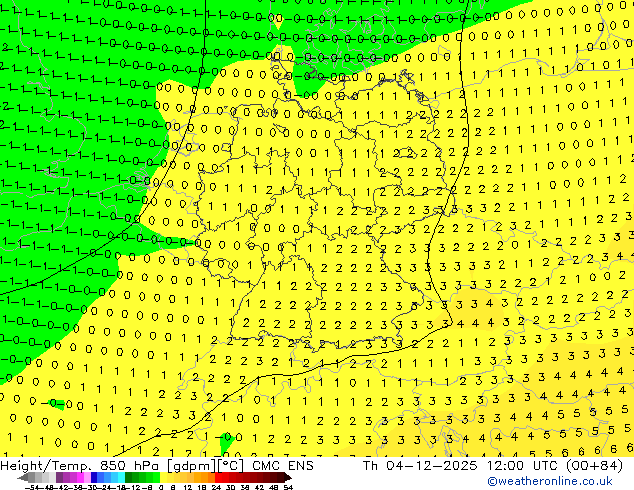Open the weatheronline.co.uk copyright link
634x490 pixels.
pos(550,481)
